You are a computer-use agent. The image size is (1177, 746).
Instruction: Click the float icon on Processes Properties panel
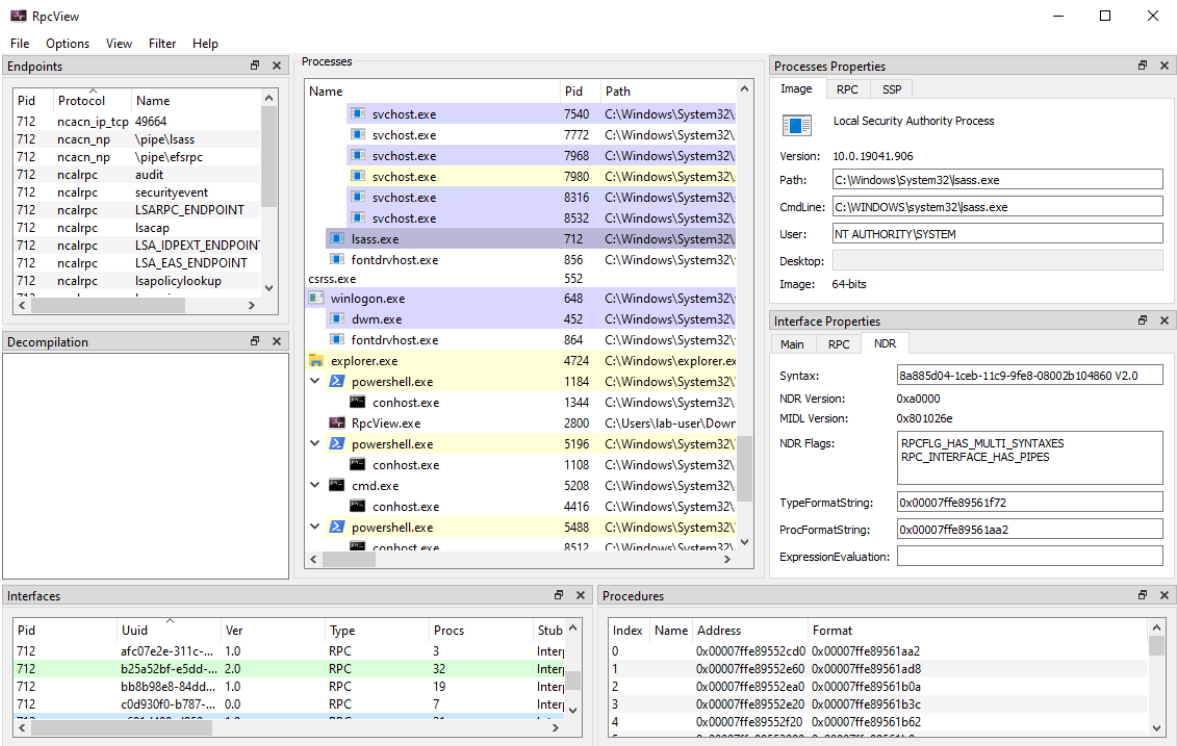[1143, 65]
